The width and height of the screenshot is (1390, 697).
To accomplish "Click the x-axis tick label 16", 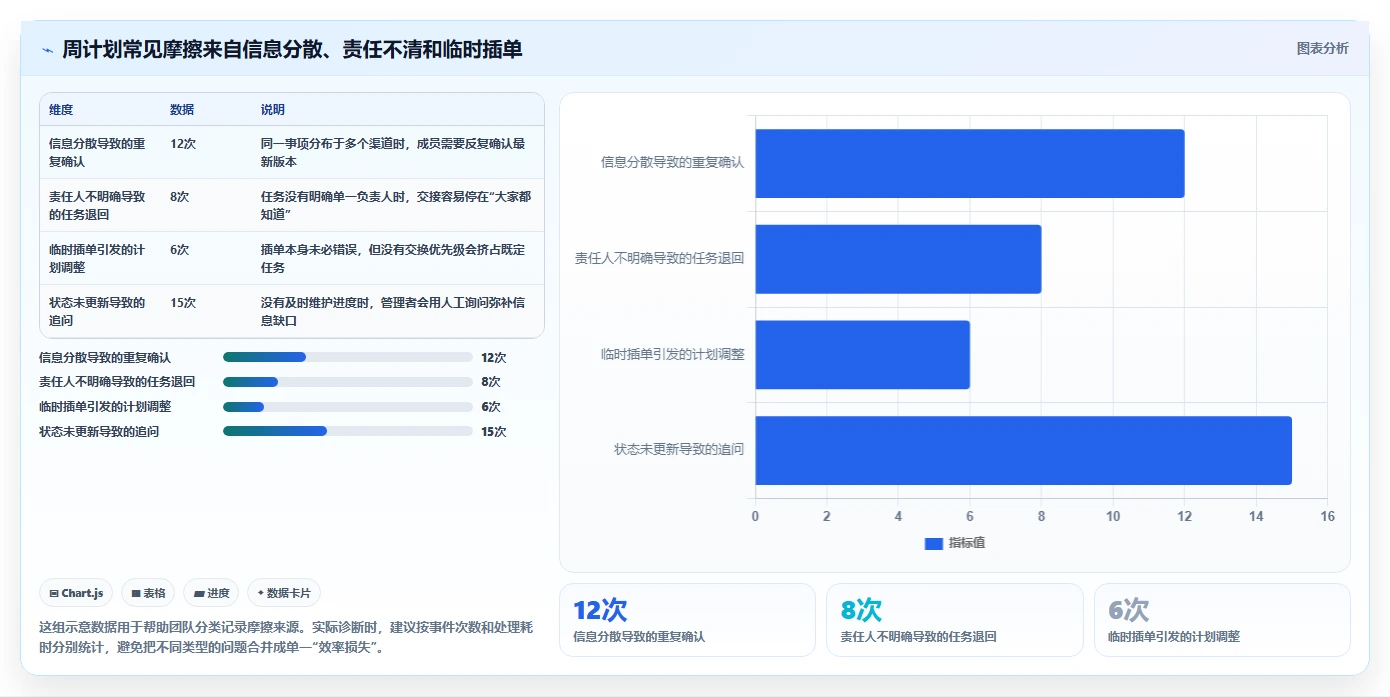I will pyautogui.click(x=1327, y=516).
